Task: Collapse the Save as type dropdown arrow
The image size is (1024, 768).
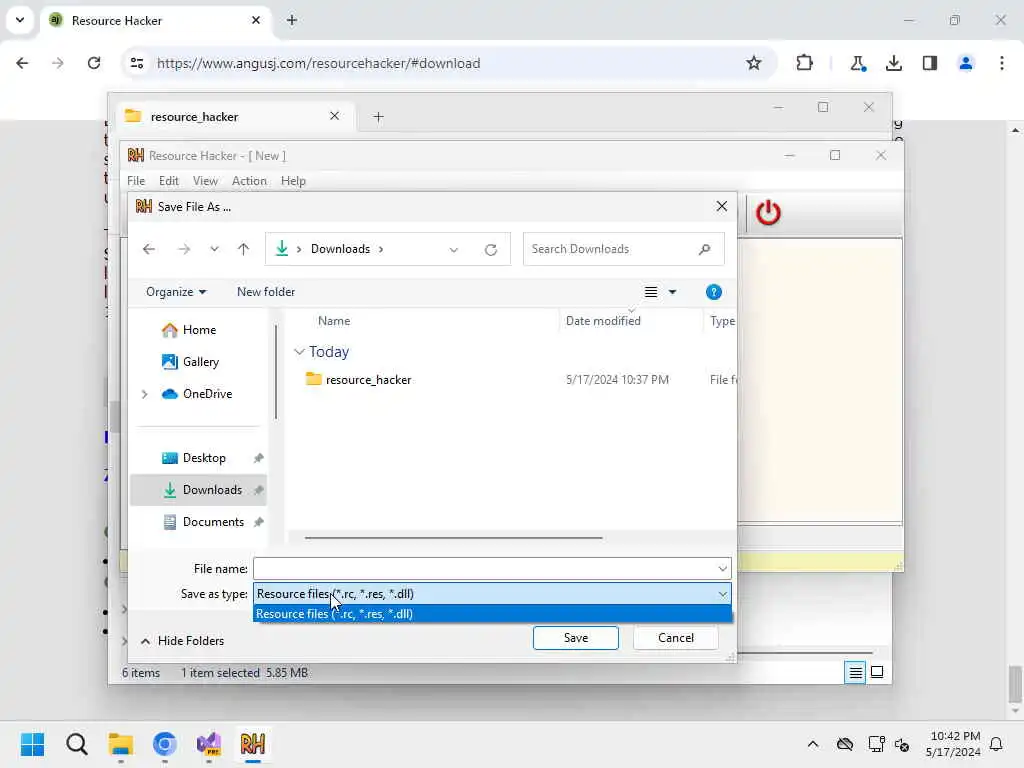Action: click(722, 594)
